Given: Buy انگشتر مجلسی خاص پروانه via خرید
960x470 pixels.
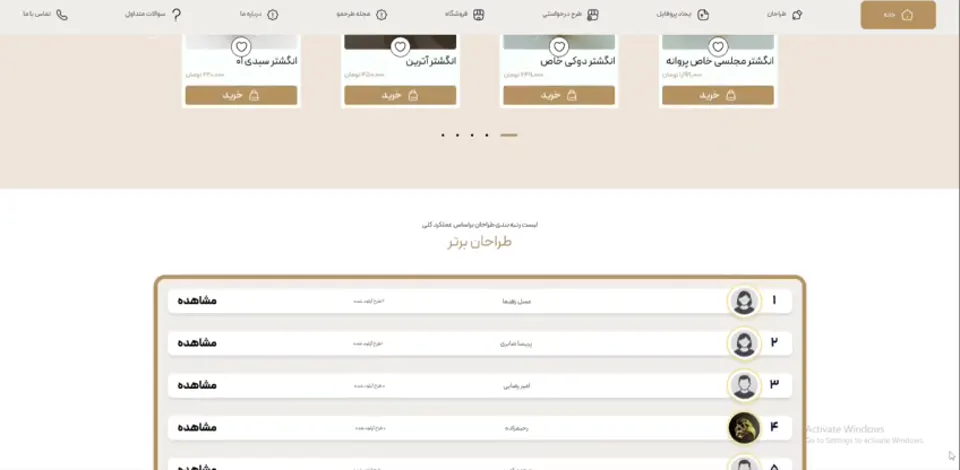Looking at the screenshot, I should pos(718,95).
